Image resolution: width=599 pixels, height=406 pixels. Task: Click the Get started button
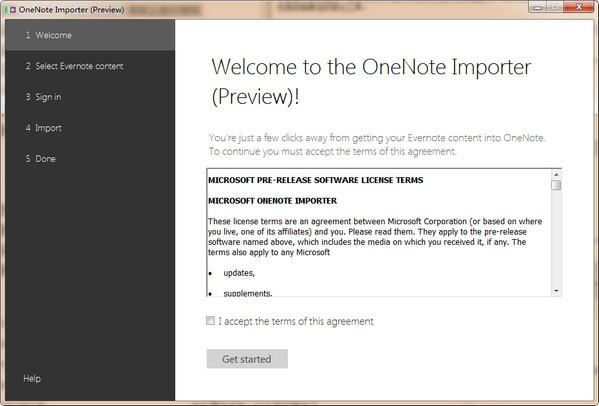pos(247,359)
